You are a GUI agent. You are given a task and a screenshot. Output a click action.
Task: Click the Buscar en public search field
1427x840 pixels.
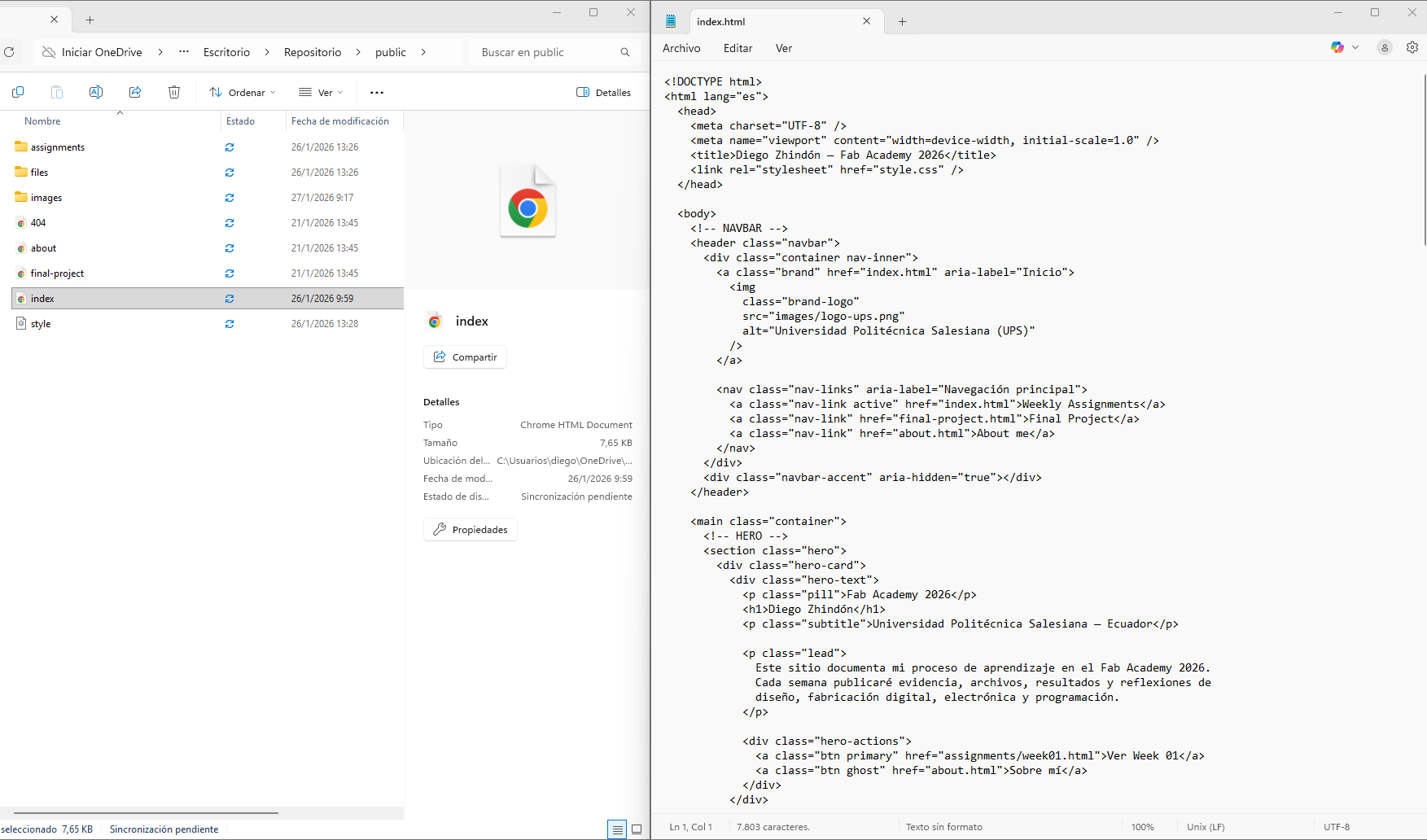coord(545,51)
